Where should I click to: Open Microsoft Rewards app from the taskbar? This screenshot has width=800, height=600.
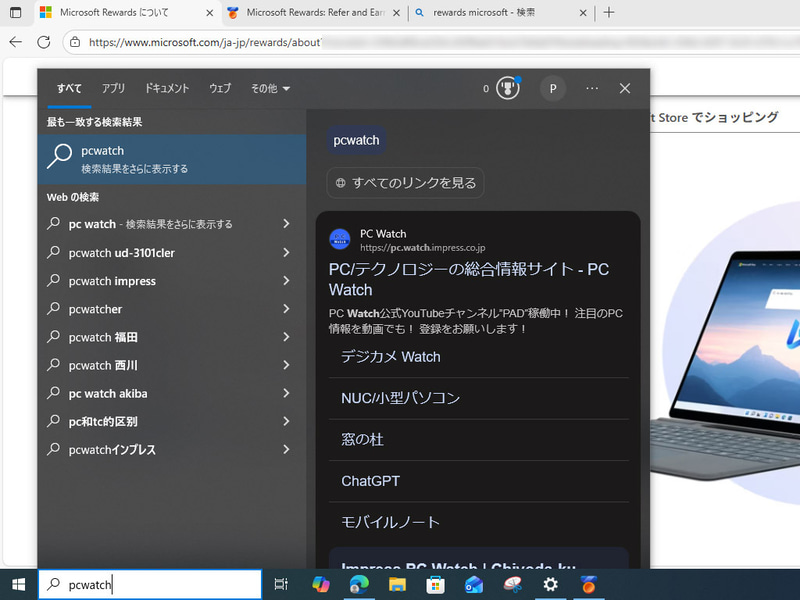(589, 584)
